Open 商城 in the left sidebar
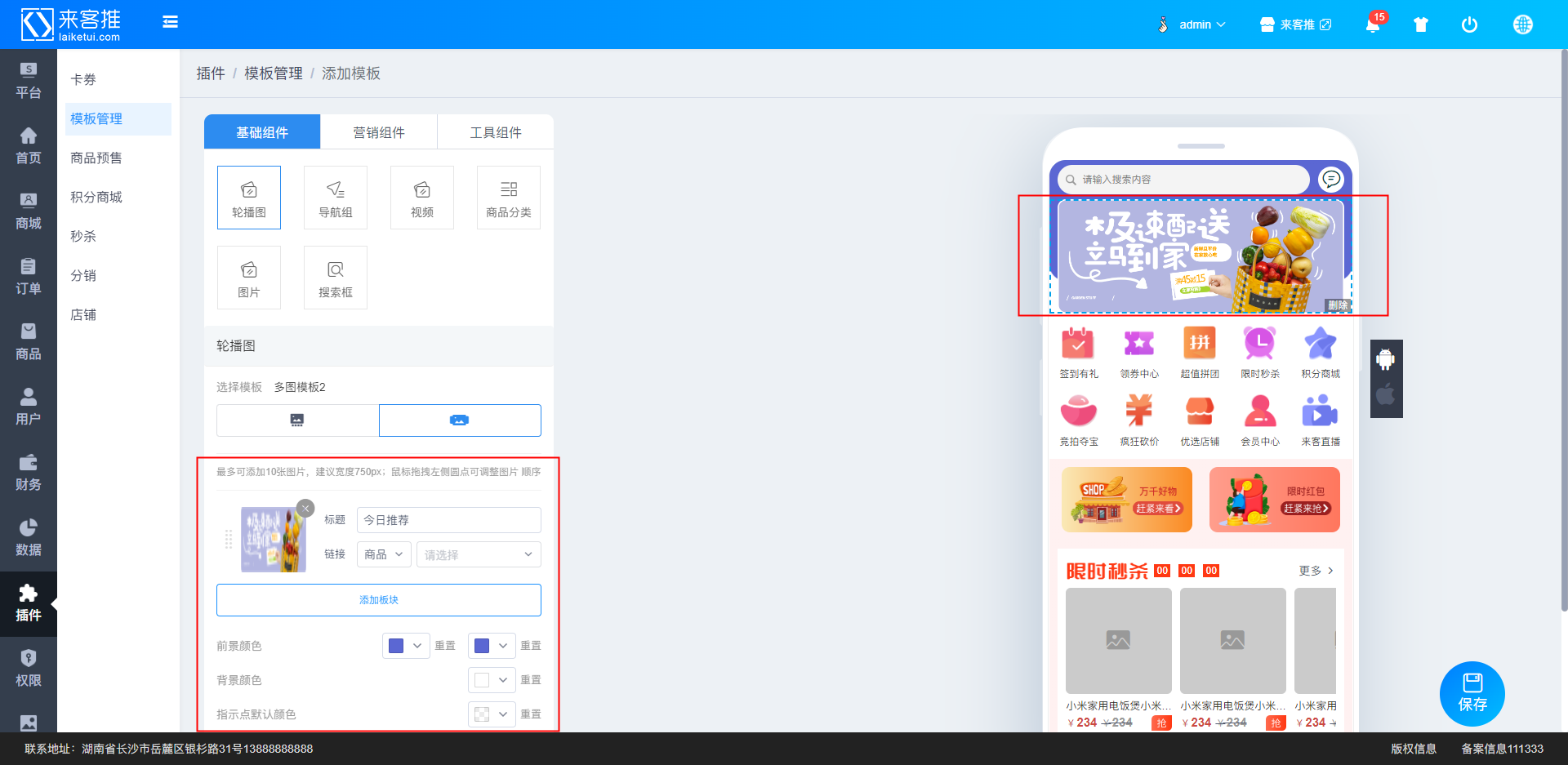The image size is (1568, 765). [29, 212]
